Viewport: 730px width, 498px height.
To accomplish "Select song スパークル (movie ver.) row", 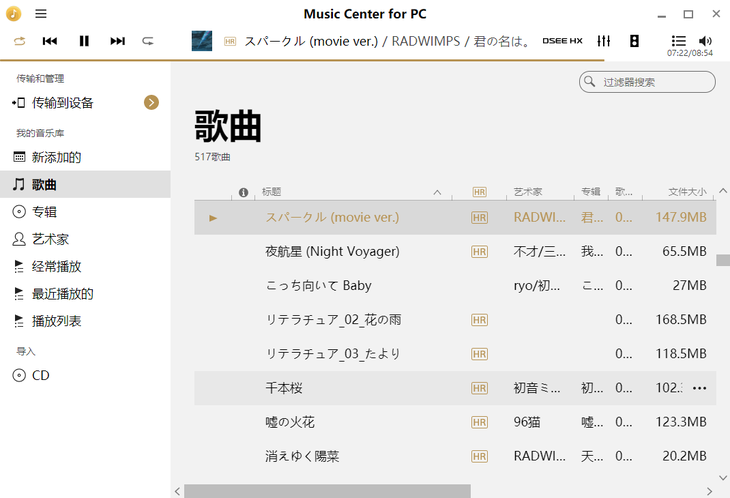I will click(455, 217).
